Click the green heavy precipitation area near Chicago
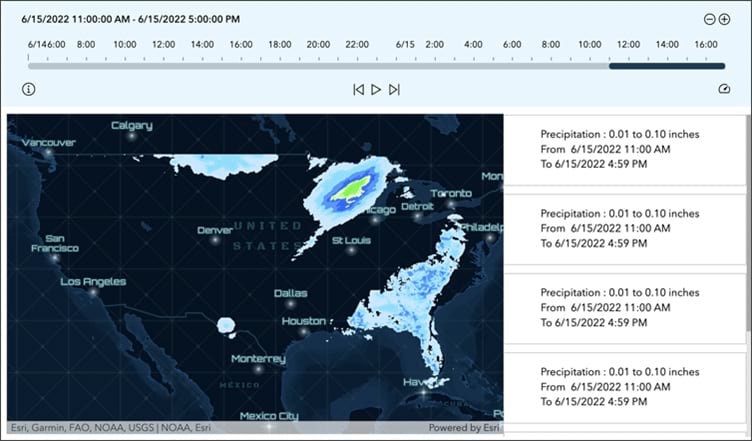The image size is (752, 441). pyautogui.click(x=352, y=190)
